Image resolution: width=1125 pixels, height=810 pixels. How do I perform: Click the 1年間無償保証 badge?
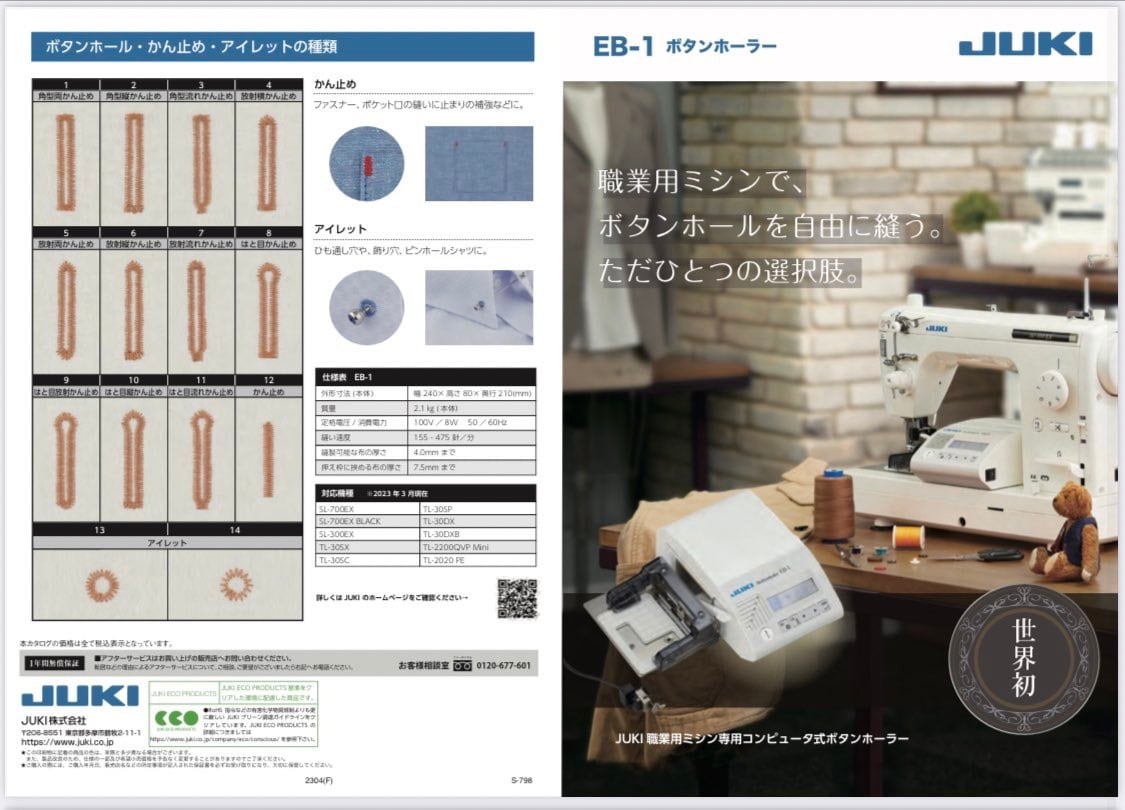click(x=55, y=663)
